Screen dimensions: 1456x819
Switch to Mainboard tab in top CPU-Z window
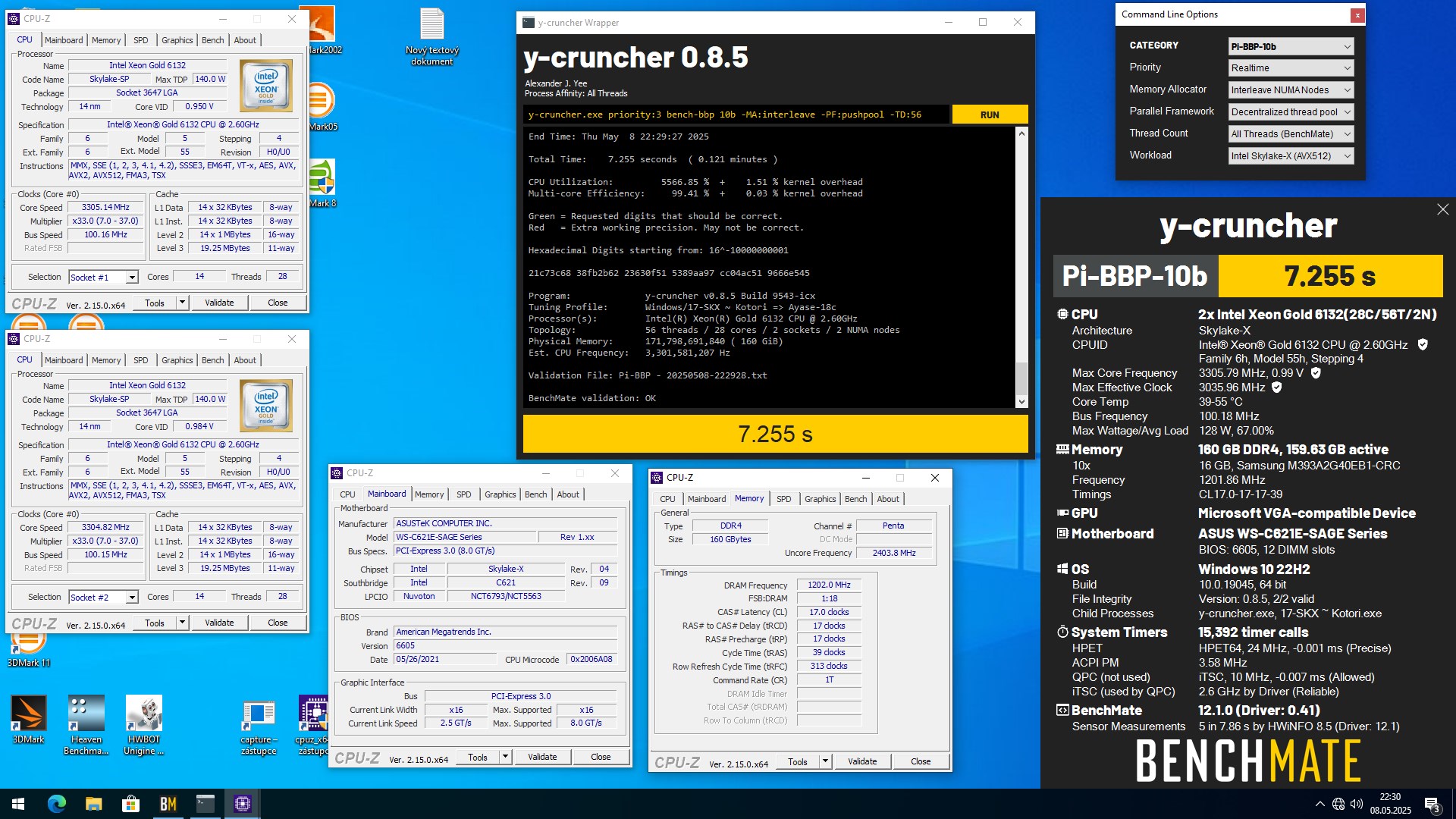[64, 40]
